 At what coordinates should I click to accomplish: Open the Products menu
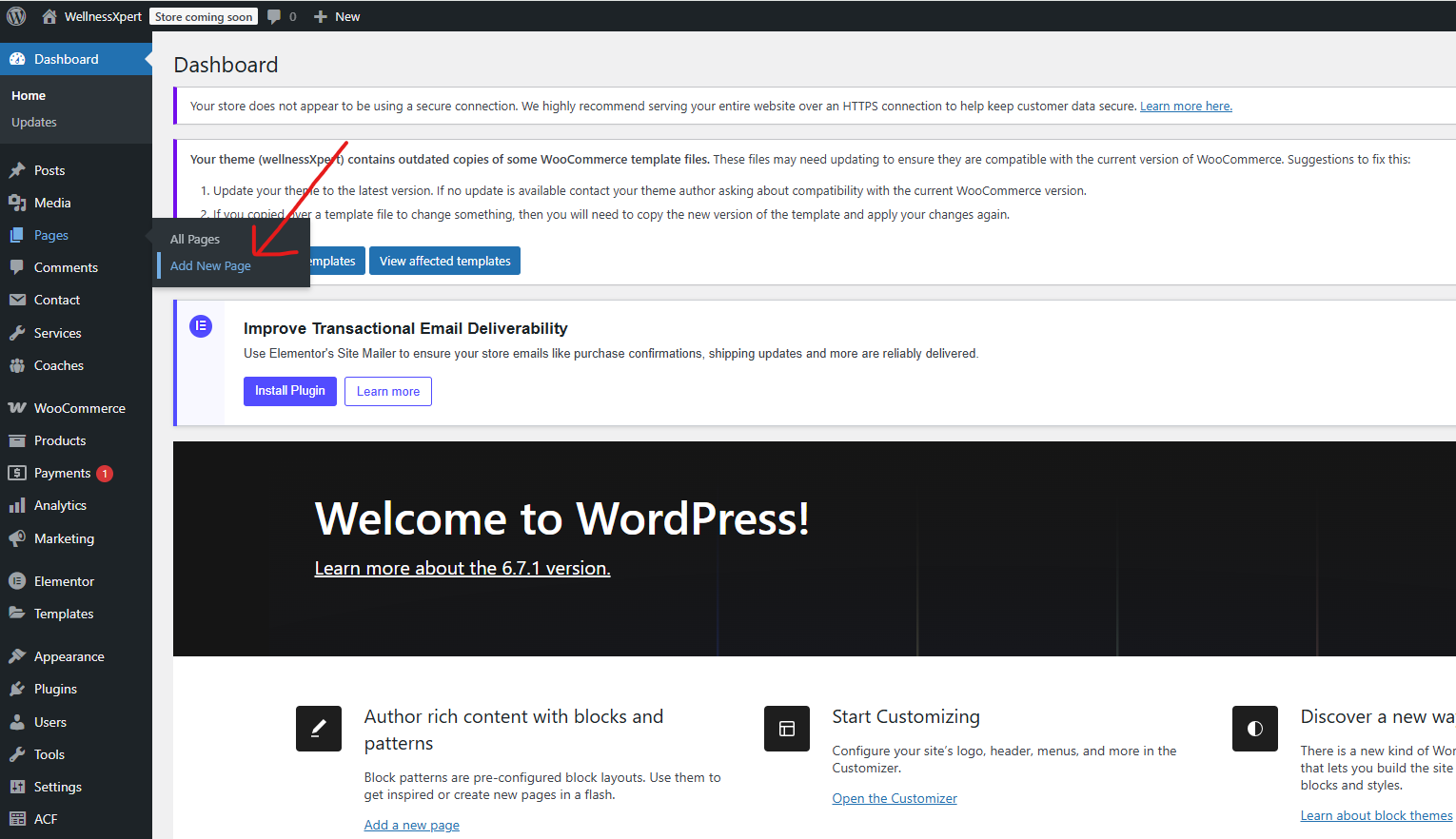(x=76, y=440)
